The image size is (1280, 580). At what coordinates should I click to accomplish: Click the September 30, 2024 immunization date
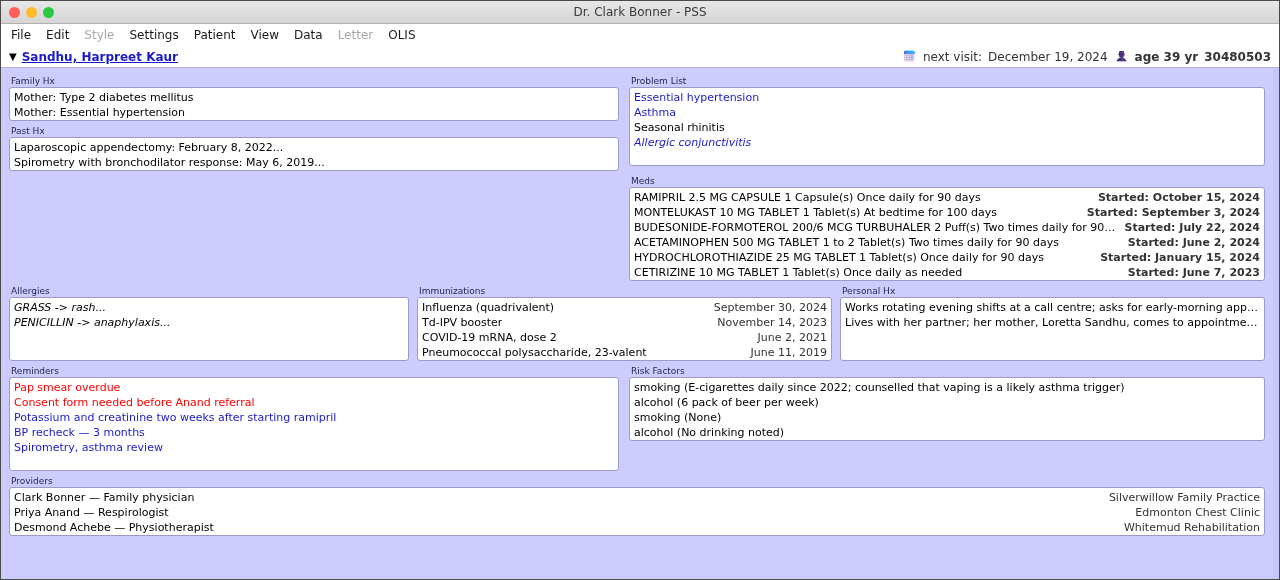pyautogui.click(x=770, y=308)
